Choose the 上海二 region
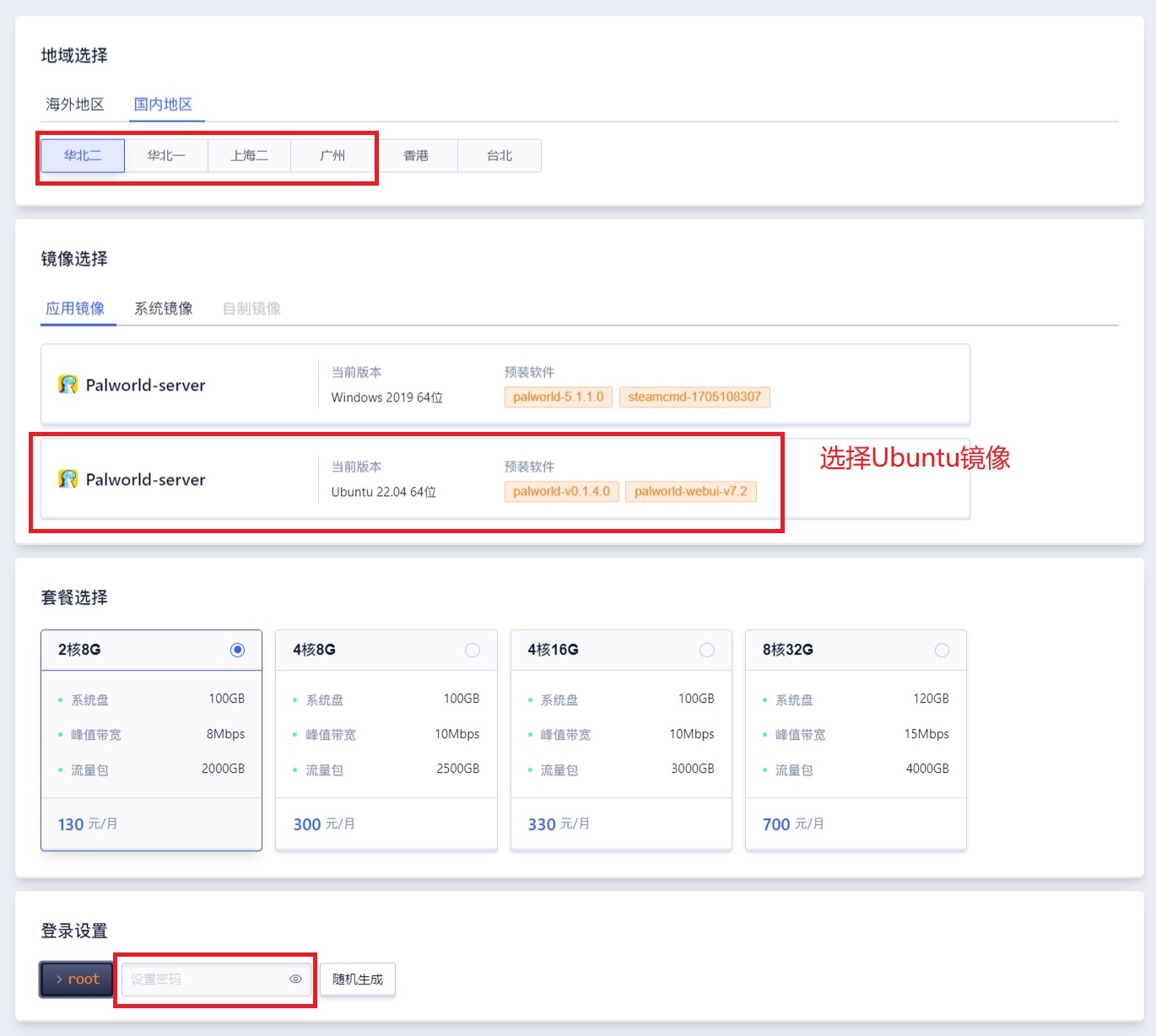Screen dimensions: 1156x1036 click(x=250, y=156)
